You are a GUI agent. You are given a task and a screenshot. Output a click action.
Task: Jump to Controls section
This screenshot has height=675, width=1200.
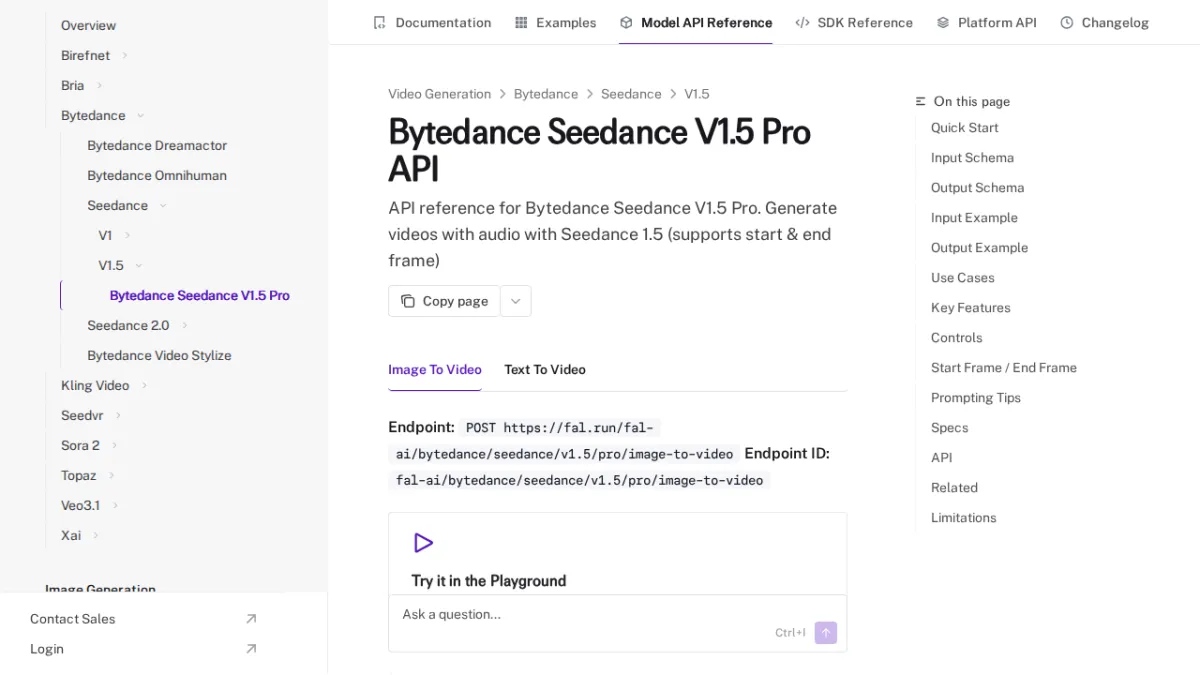(x=957, y=337)
